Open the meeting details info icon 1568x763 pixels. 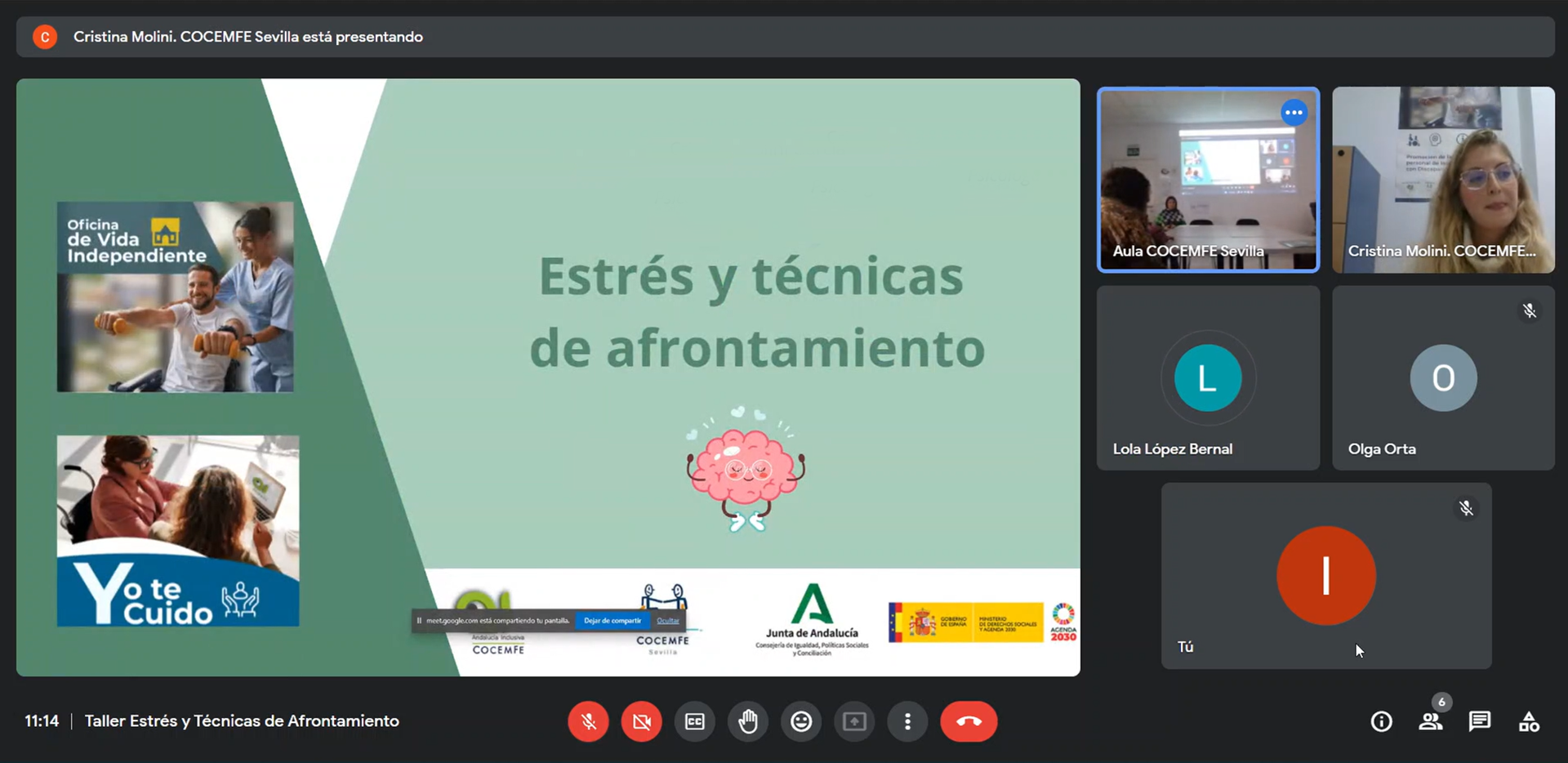[1381, 721]
